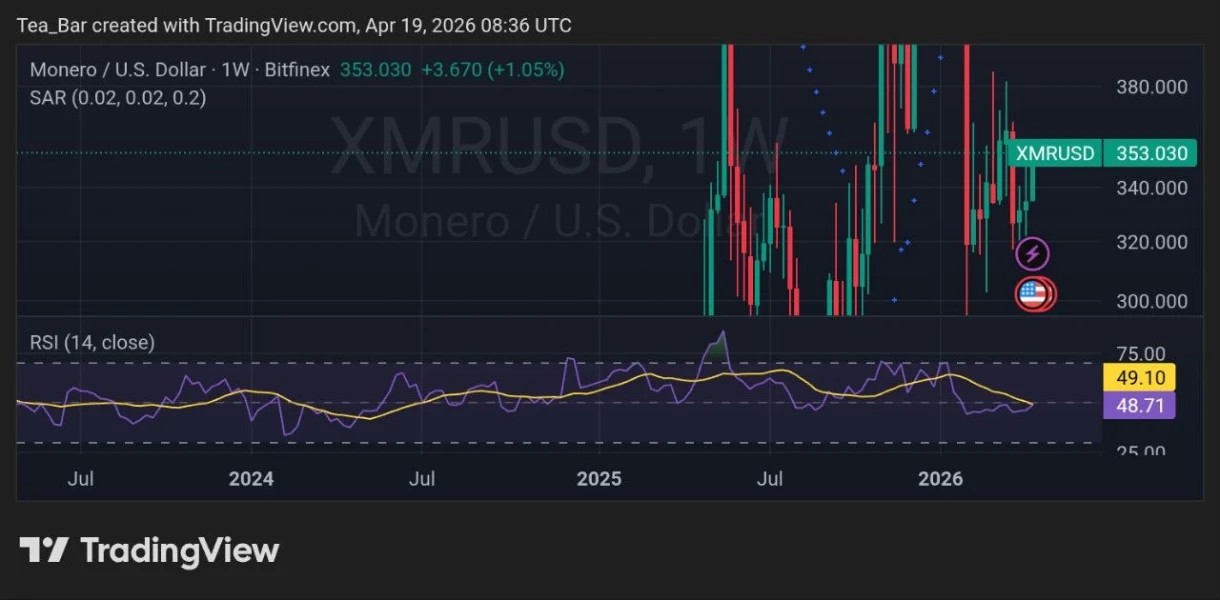Open the US flag economic events icon
Viewport: 1220px width, 600px height.
(1035, 294)
